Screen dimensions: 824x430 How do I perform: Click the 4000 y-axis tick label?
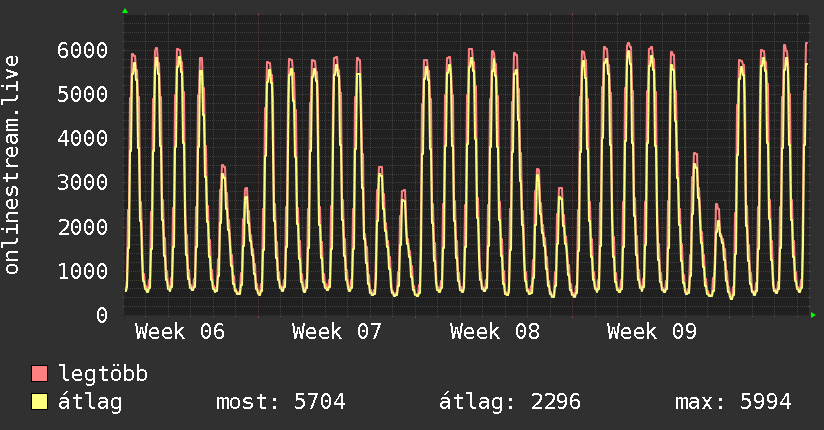click(x=83, y=138)
